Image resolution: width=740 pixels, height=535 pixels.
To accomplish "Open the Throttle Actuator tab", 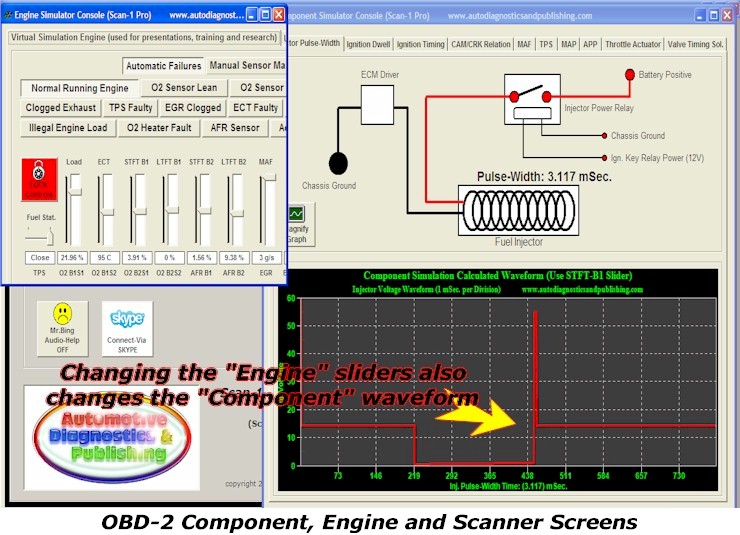I will pyautogui.click(x=632, y=44).
